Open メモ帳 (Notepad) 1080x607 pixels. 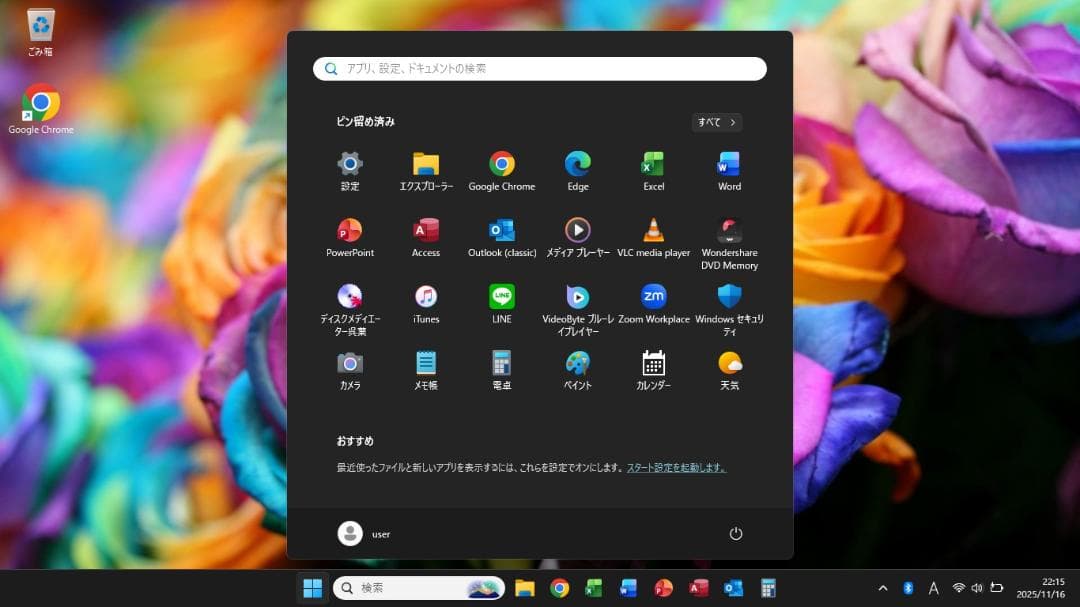pyautogui.click(x=425, y=364)
